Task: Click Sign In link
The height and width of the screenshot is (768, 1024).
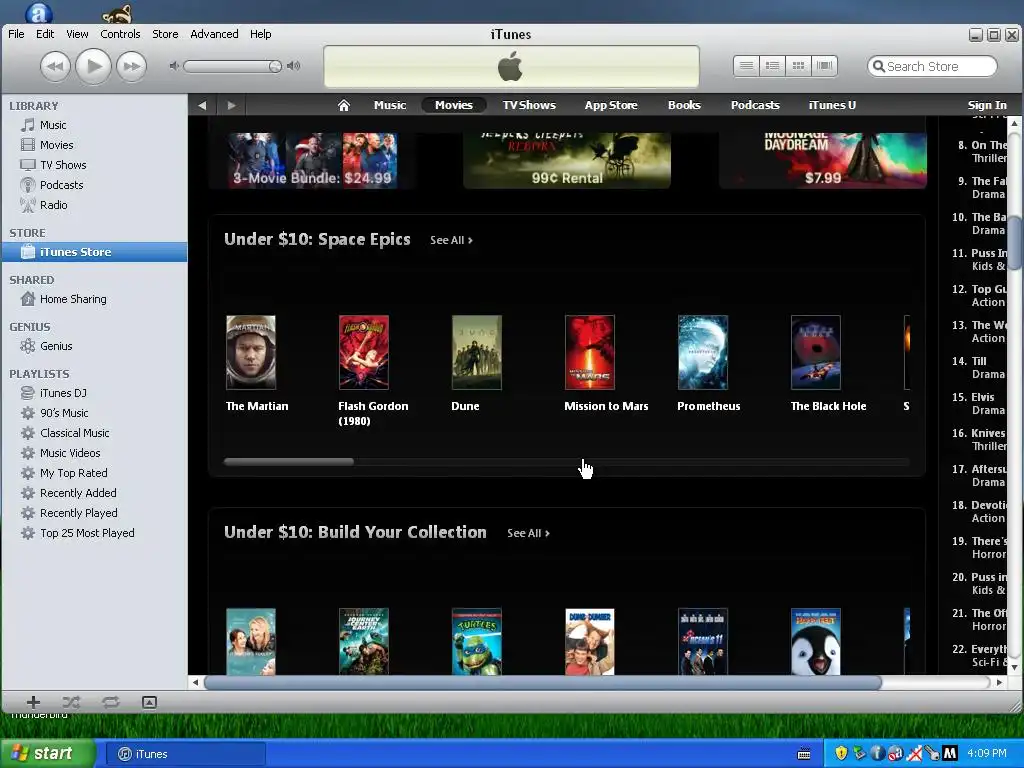Action: (987, 105)
